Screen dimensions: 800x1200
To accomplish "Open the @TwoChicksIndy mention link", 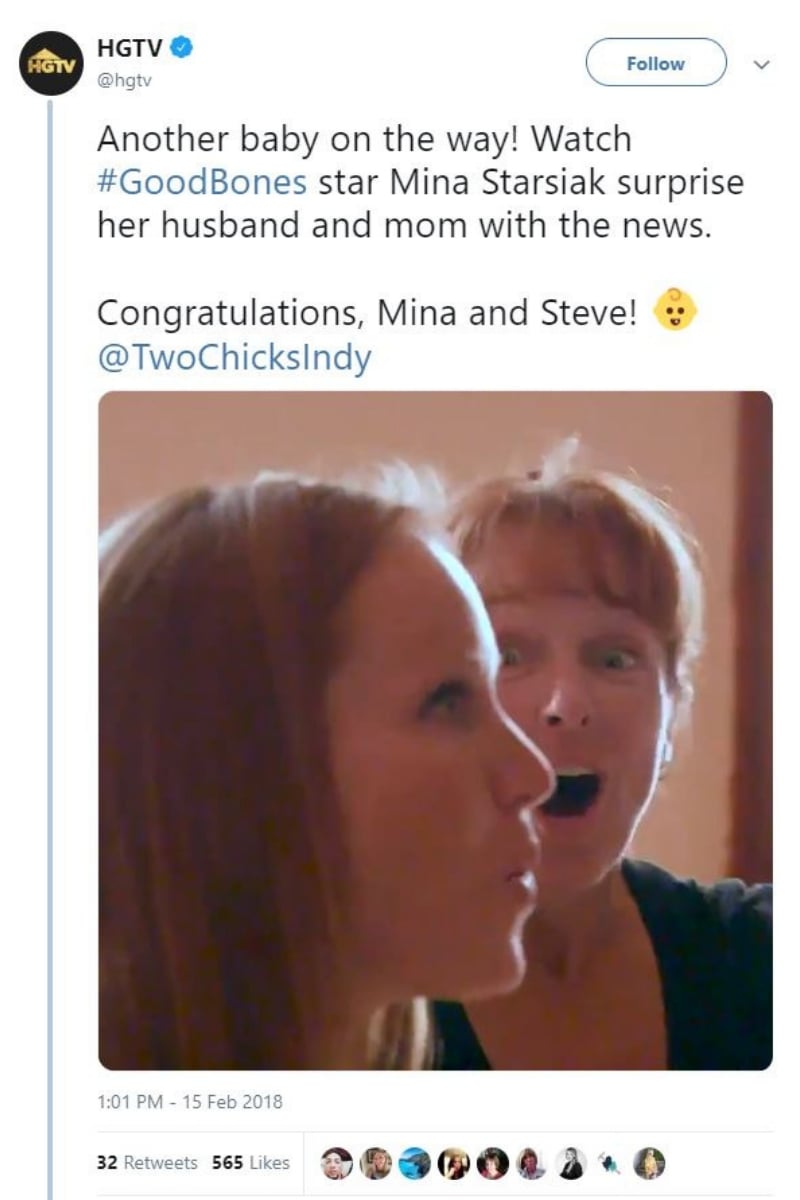I will pyautogui.click(x=234, y=357).
